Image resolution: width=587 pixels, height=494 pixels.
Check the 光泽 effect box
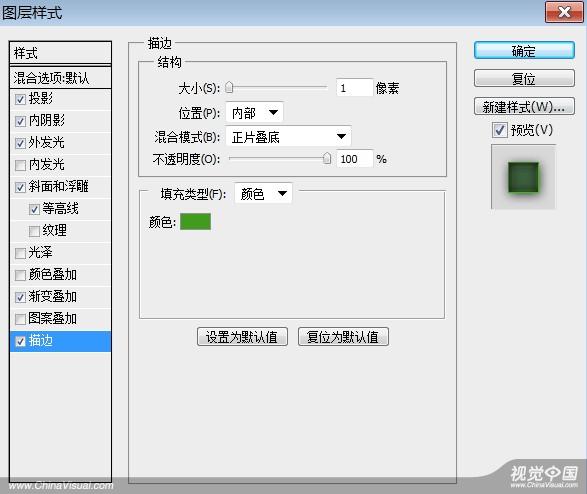pos(20,253)
